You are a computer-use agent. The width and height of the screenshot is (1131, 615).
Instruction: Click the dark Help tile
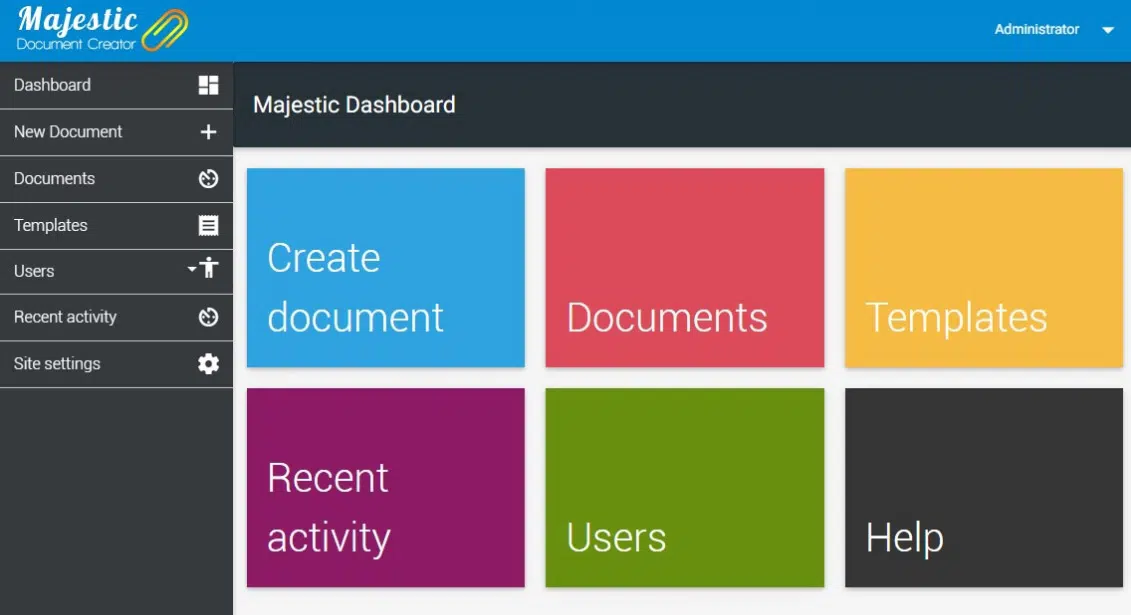tap(983, 487)
